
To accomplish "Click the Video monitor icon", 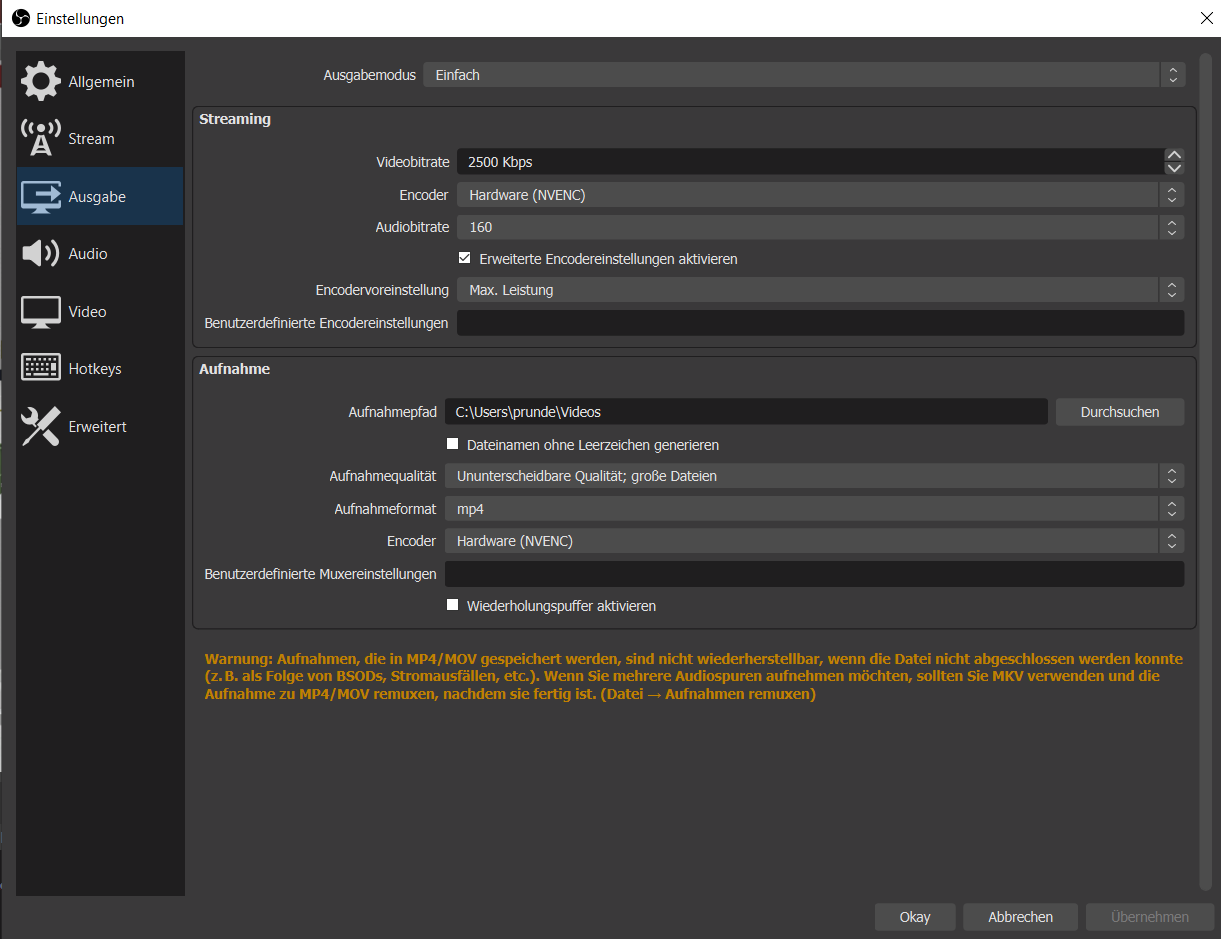I will (41, 312).
